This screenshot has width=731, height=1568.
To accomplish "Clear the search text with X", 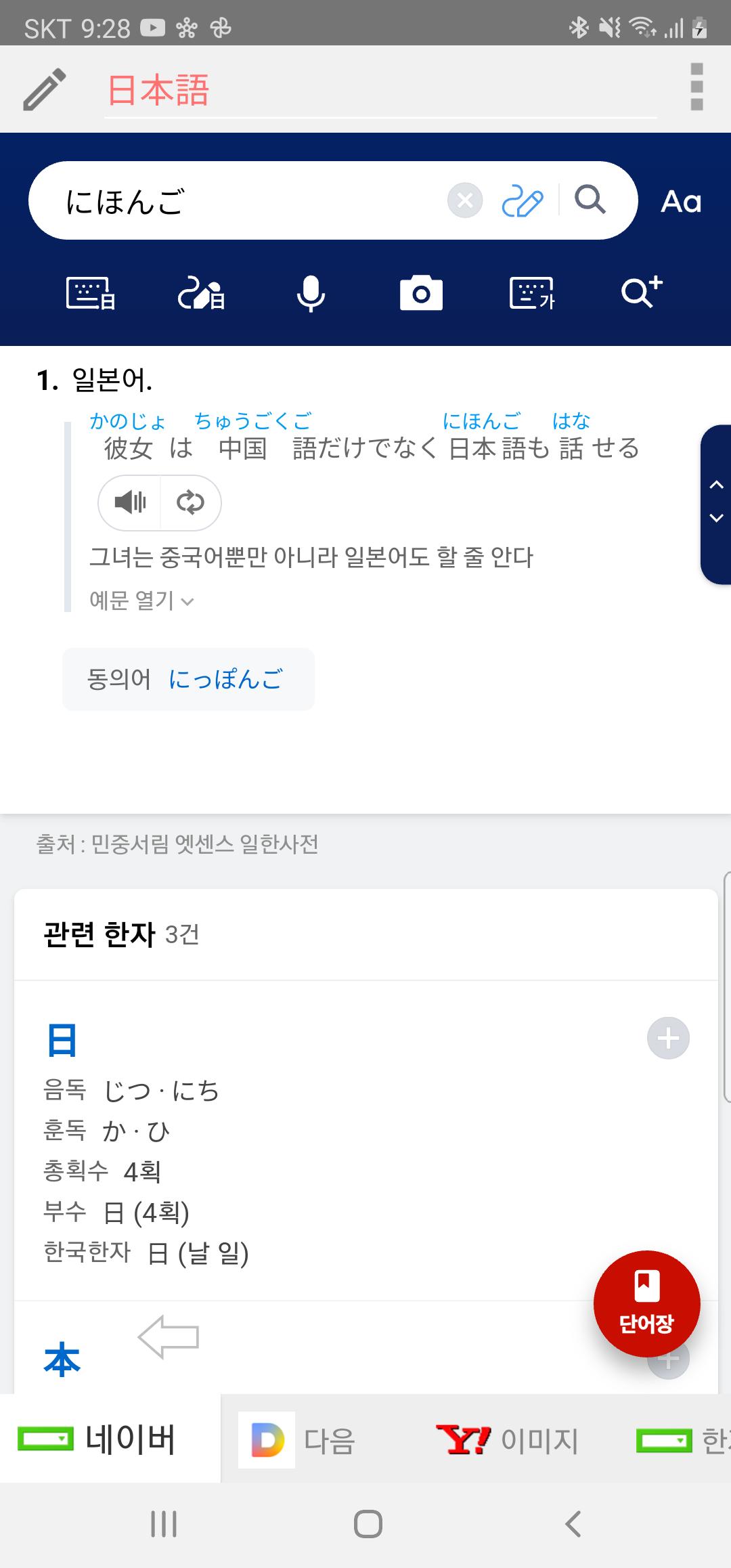I will click(x=465, y=200).
